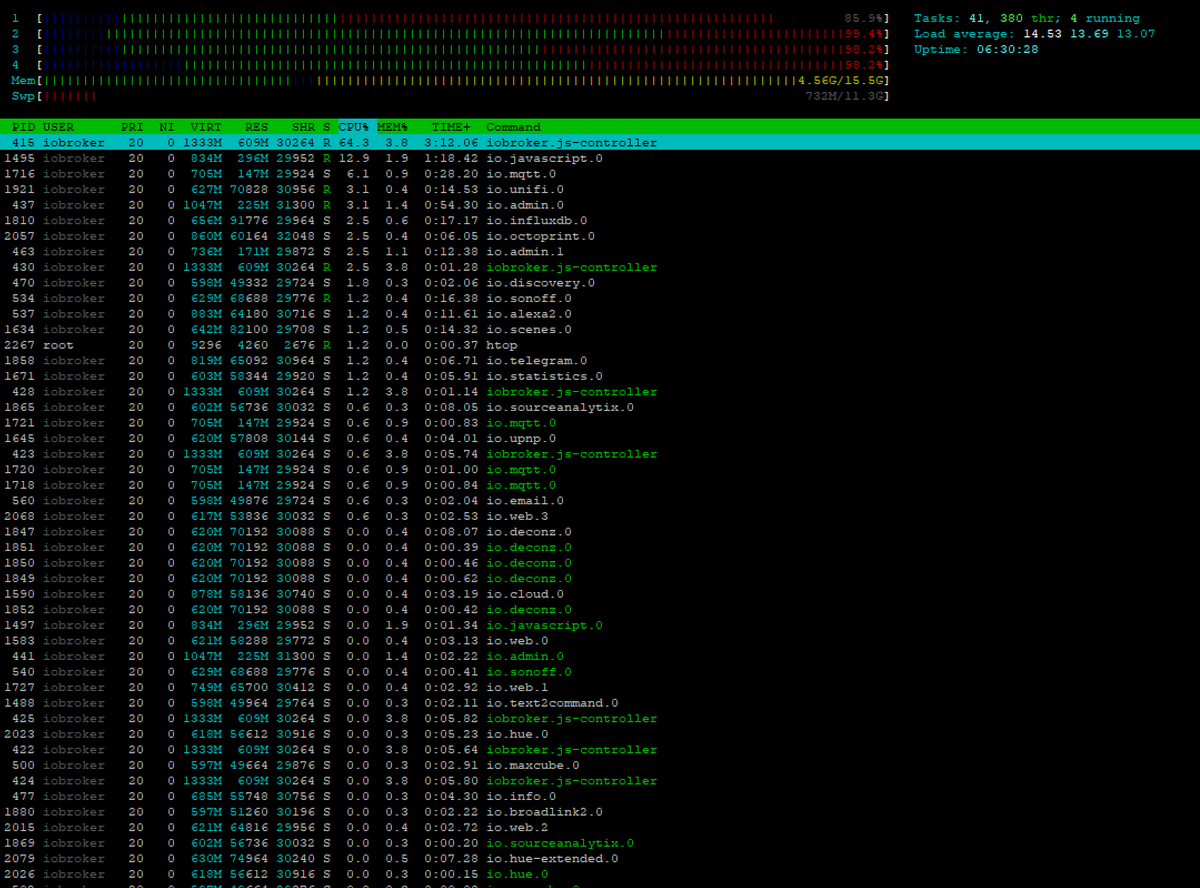The width and height of the screenshot is (1200, 888).
Task: Select the io.telegram.0 process row
Action: pos(600,360)
